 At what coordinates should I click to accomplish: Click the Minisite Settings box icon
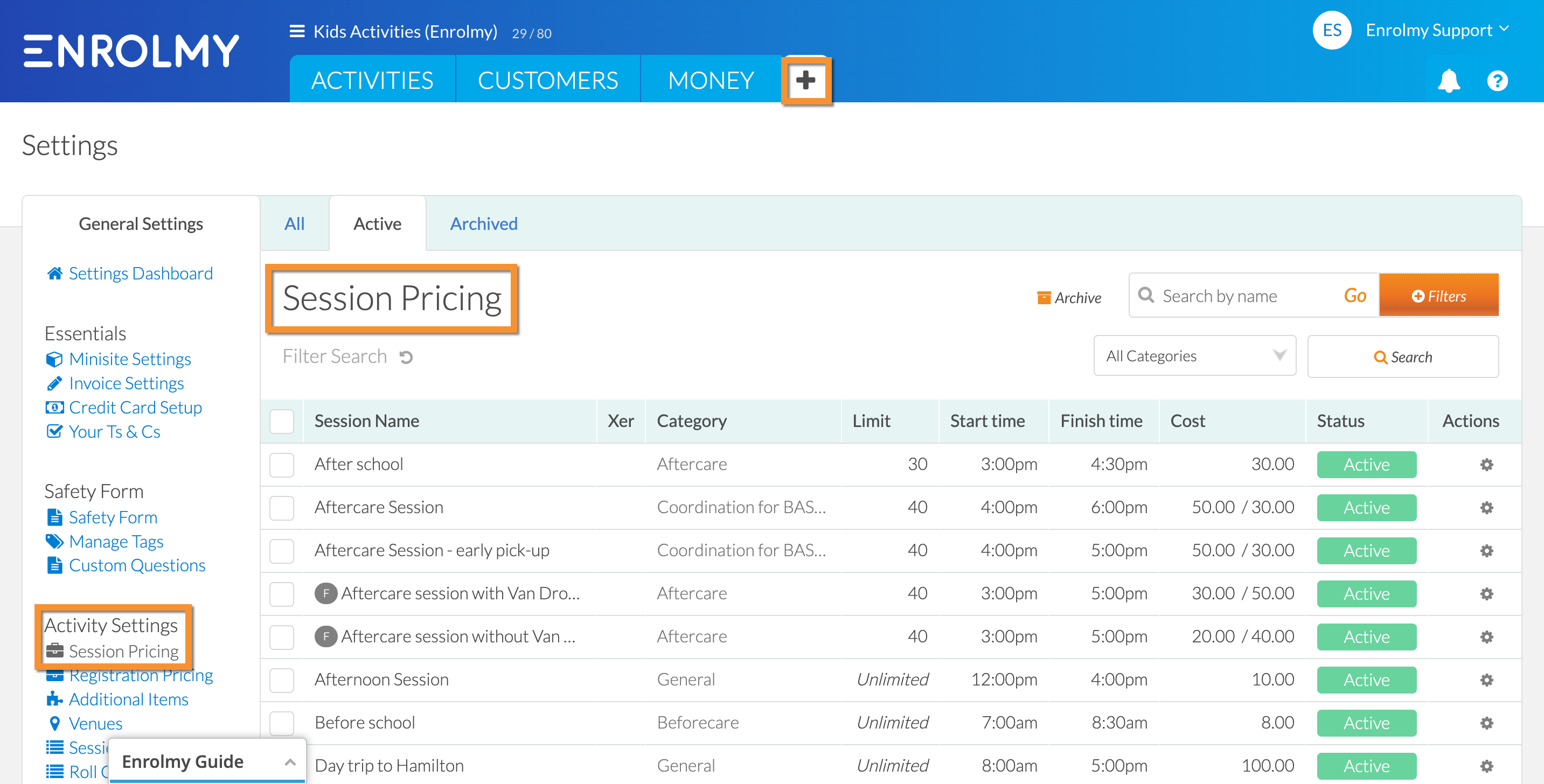54,359
